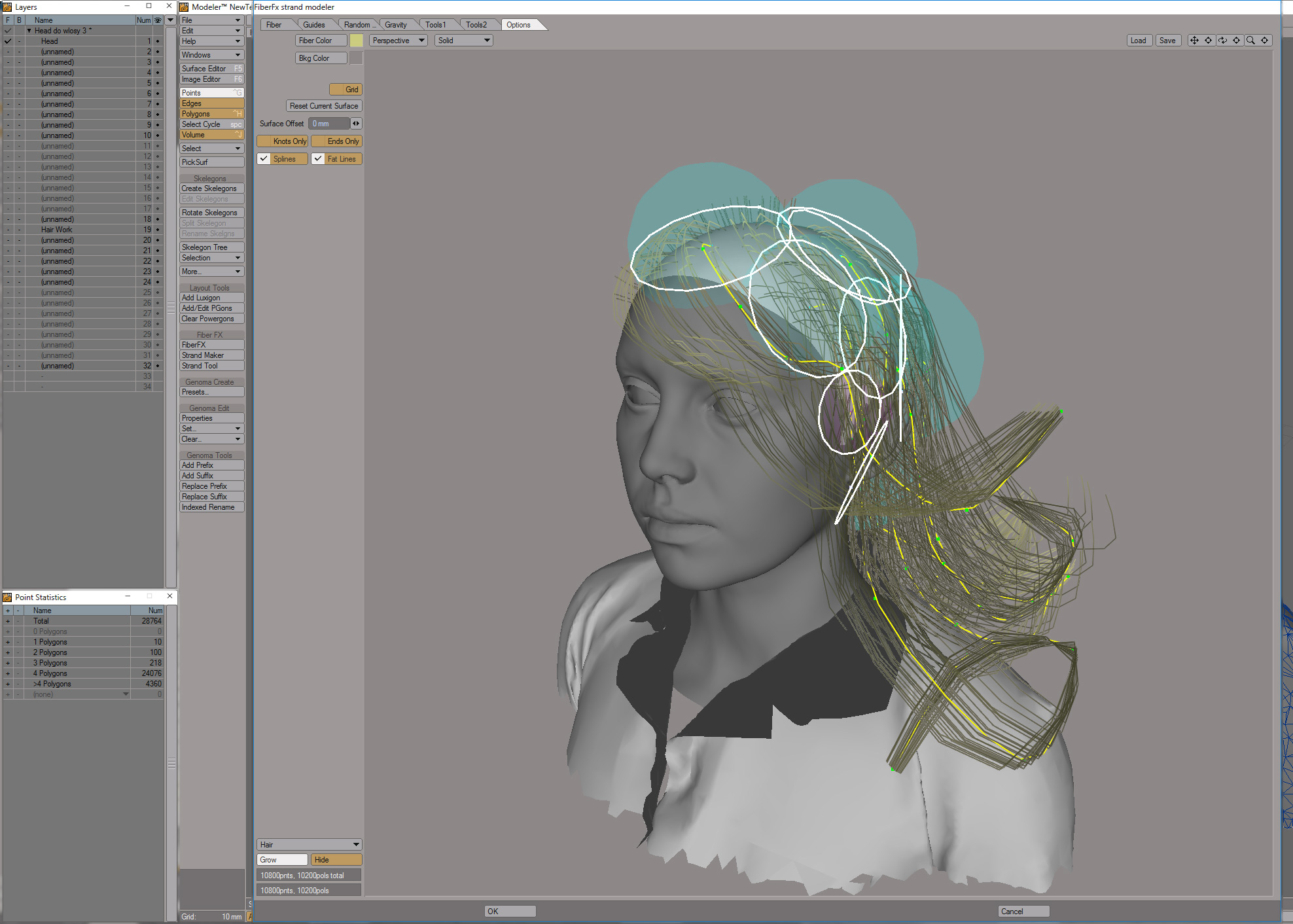
Task: Click the Point Statistics panel title icon
Action: click(x=8, y=597)
